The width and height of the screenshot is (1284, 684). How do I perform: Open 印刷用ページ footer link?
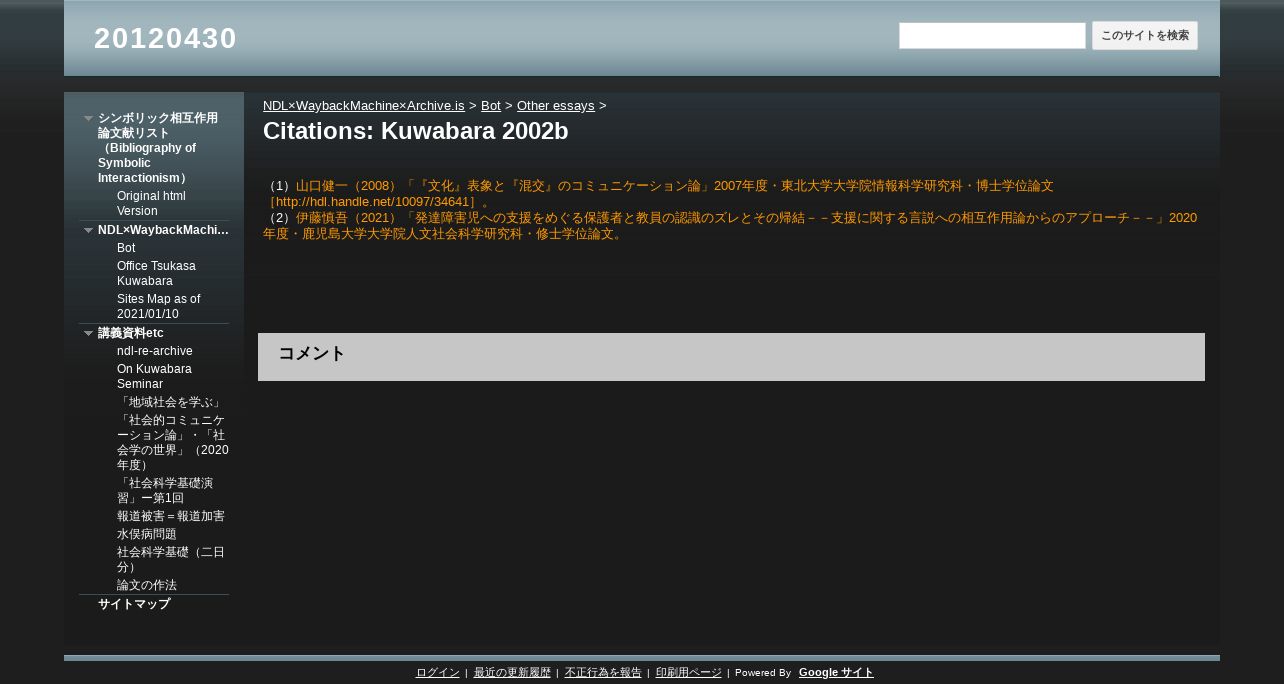(x=689, y=673)
